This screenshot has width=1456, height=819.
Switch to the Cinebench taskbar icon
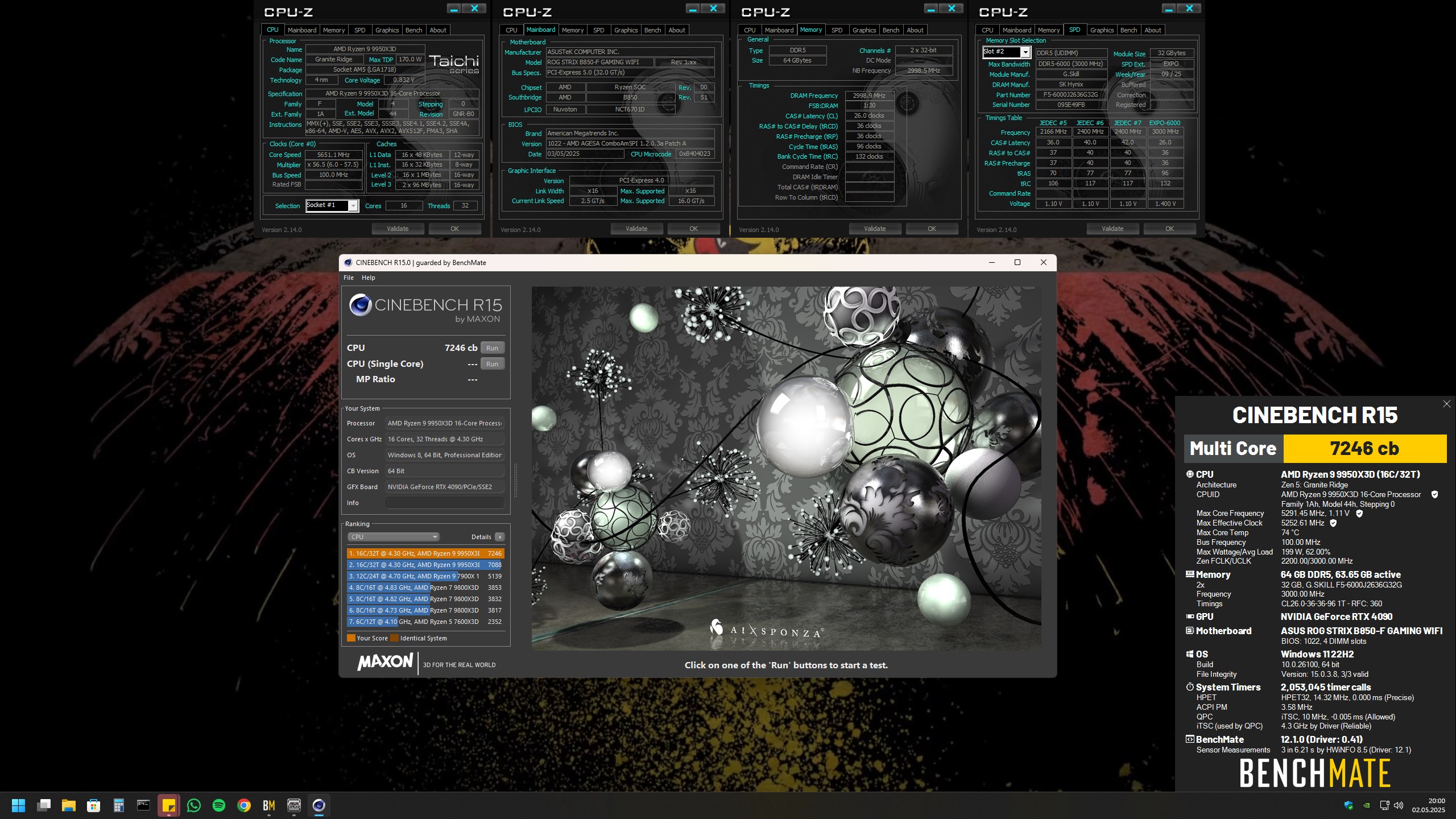click(x=319, y=805)
